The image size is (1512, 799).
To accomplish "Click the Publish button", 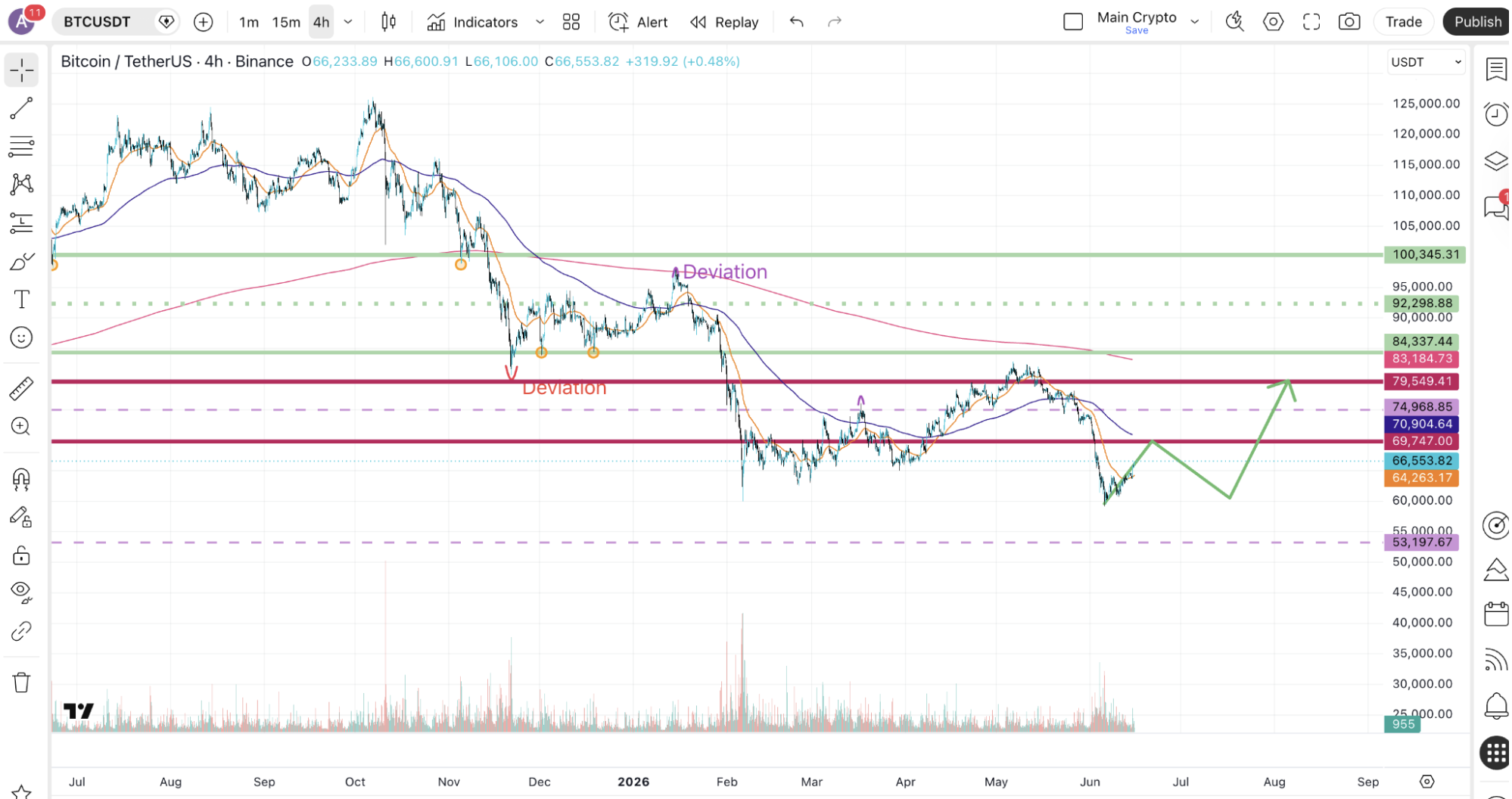I will [1477, 22].
